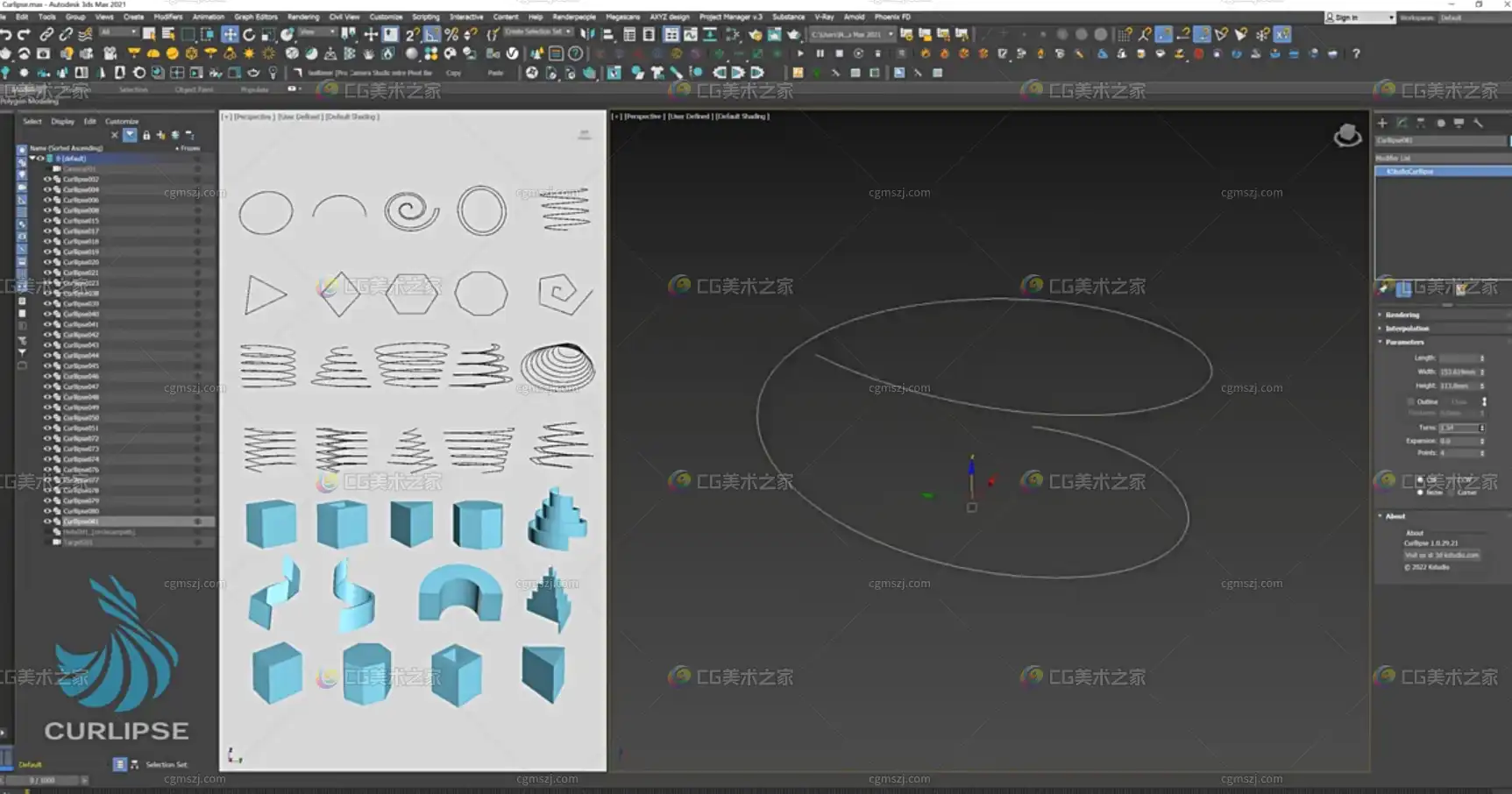This screenshot has width=1512, height=794.
Task: Open the Display tab in command panel
Action: (1459, 123)
